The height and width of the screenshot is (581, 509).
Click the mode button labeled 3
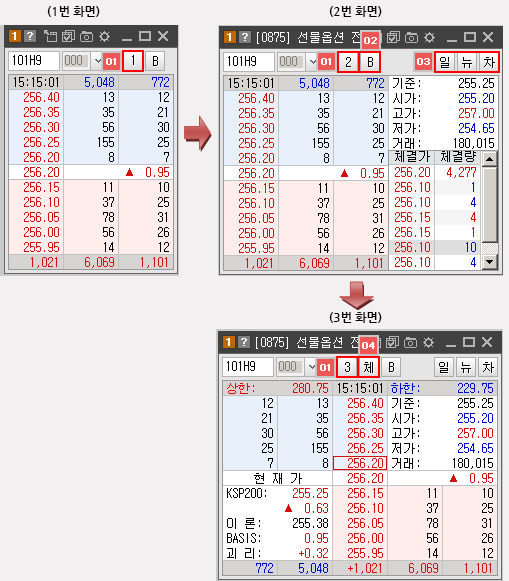click(x=347, y=367)
